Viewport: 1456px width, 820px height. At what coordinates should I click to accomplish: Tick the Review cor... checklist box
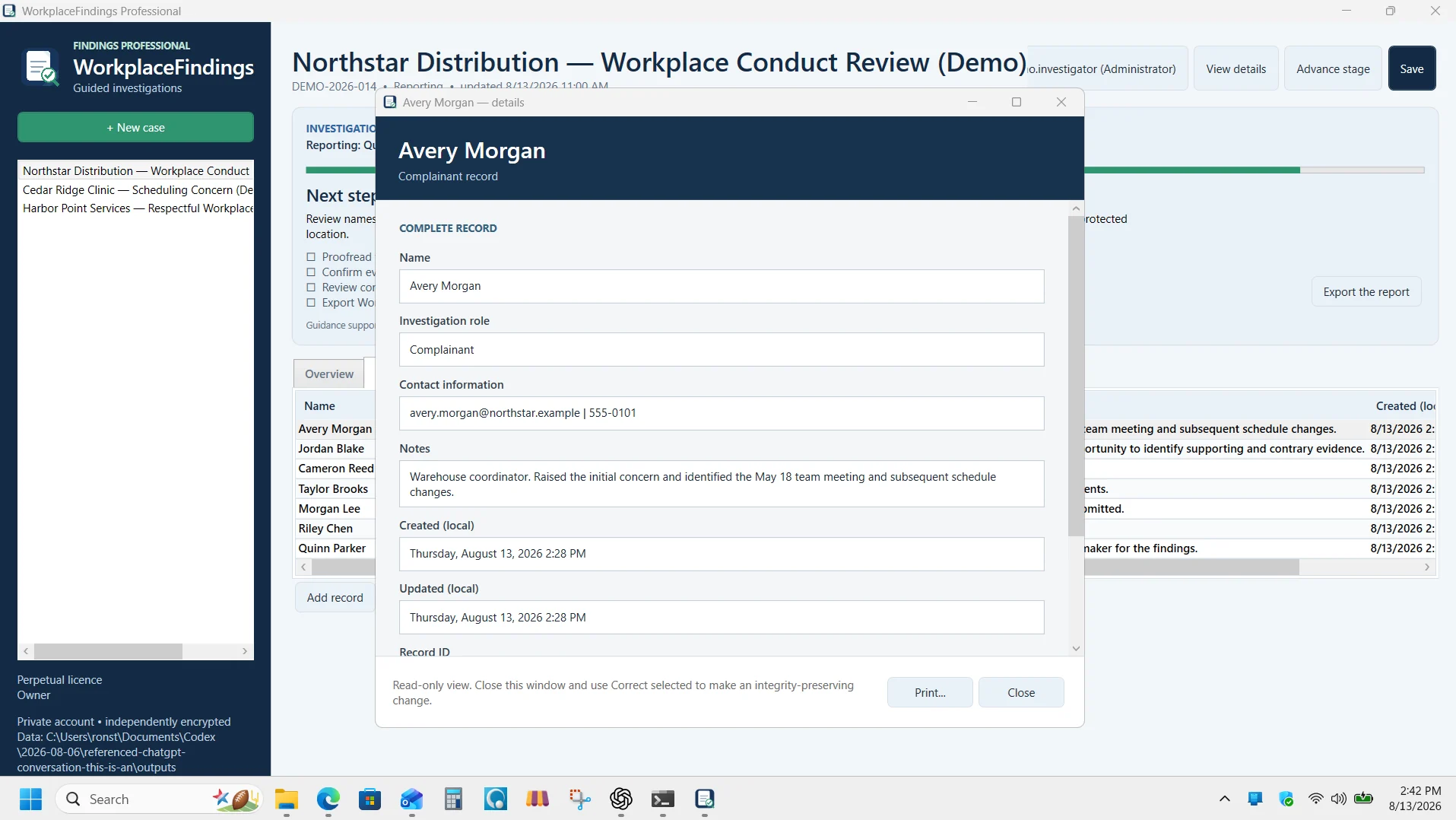[x=311, y=288]
